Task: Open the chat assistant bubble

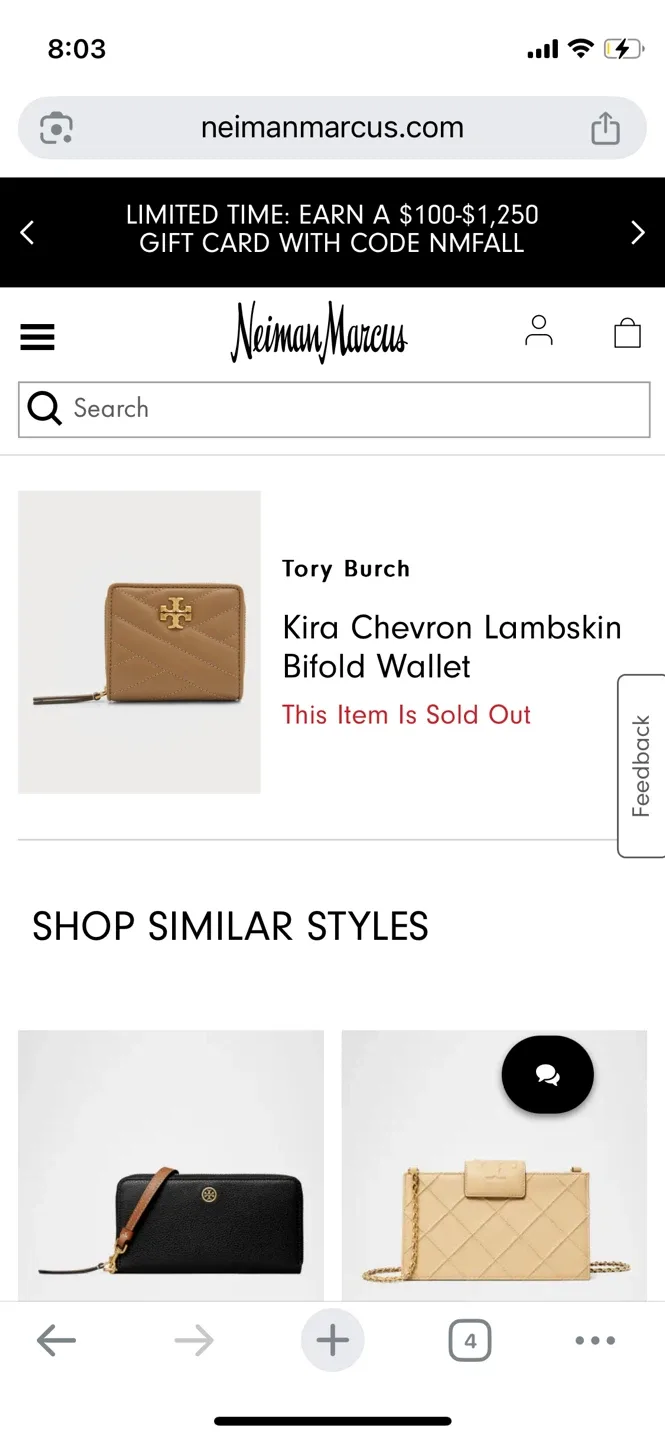Action: pos(547,1074)
